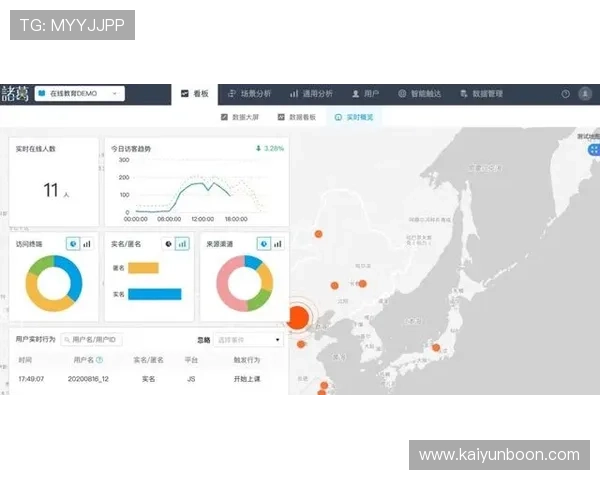The height and width of the screenshot is (480, 600).
Task: Click the help icon beside 用户名 column
Action: pos(99,360)
